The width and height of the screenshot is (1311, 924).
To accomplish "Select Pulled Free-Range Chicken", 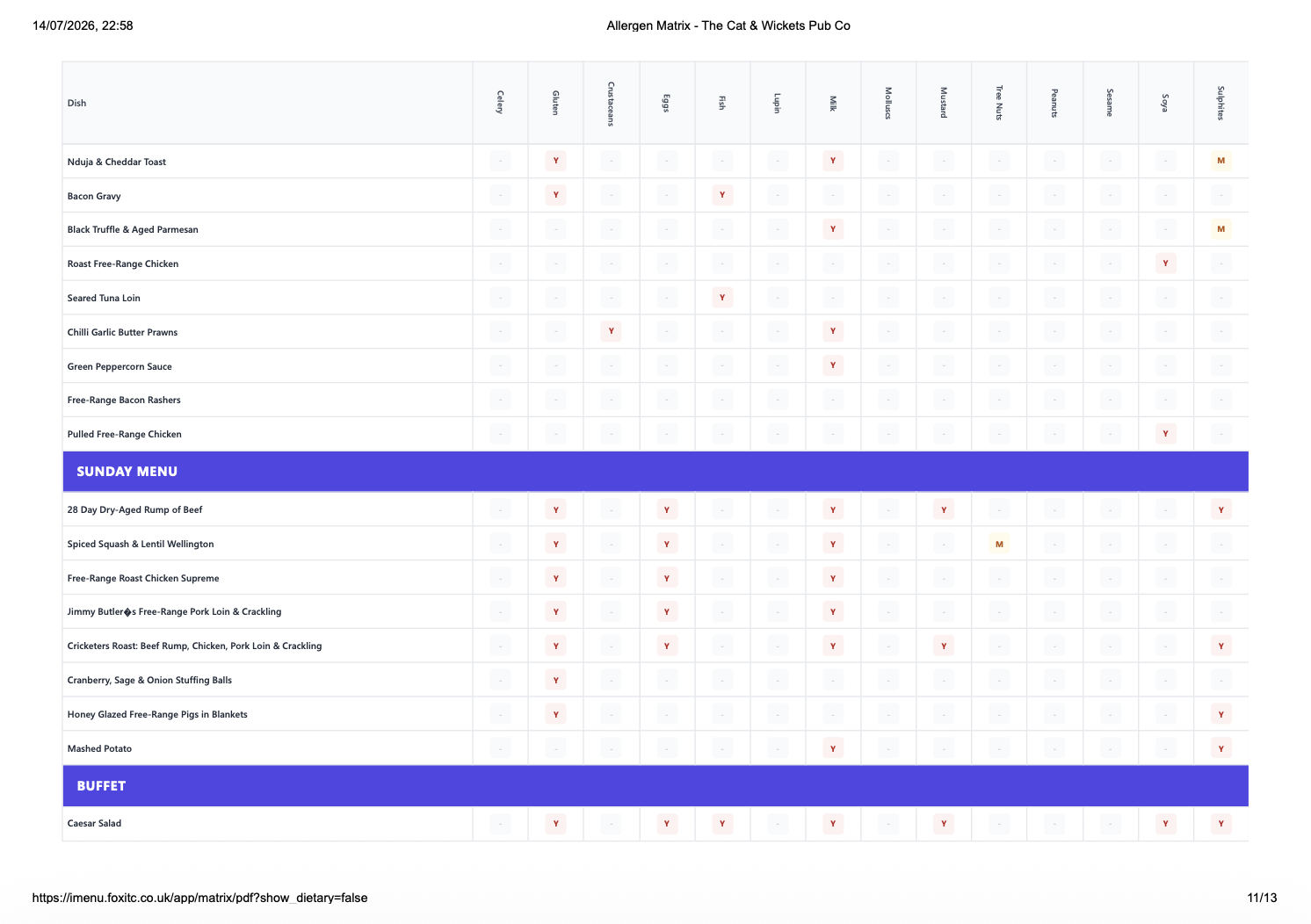I will [x=125, y=434].
